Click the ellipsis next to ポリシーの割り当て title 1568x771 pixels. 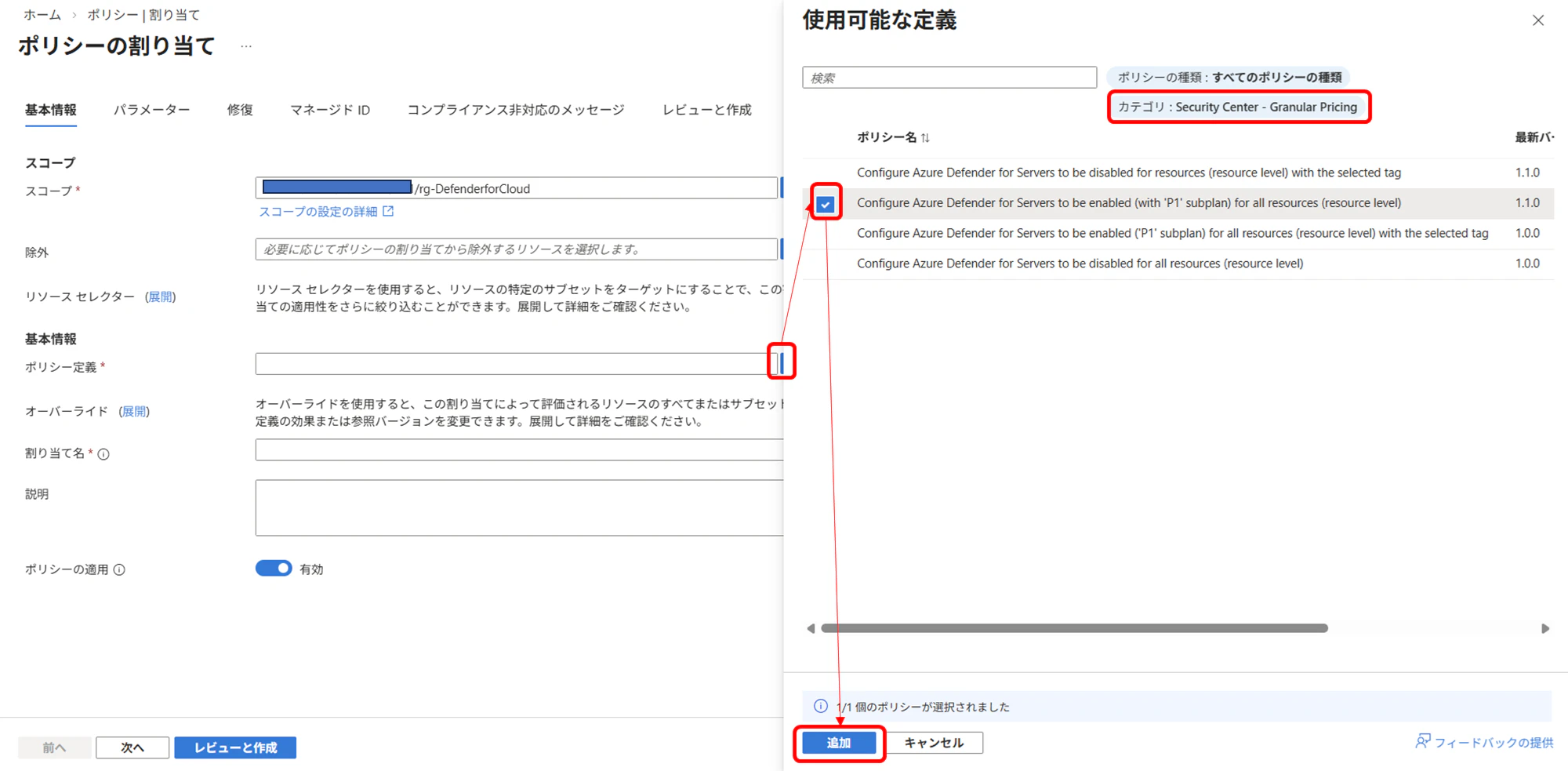(x=246, y=46)
